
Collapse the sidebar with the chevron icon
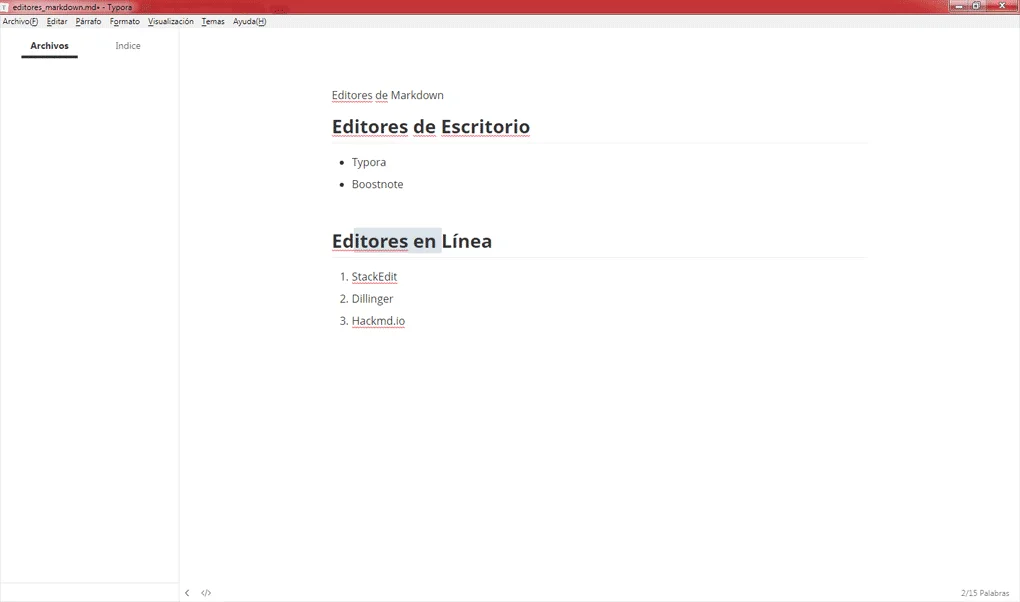(x=186, y=592)
